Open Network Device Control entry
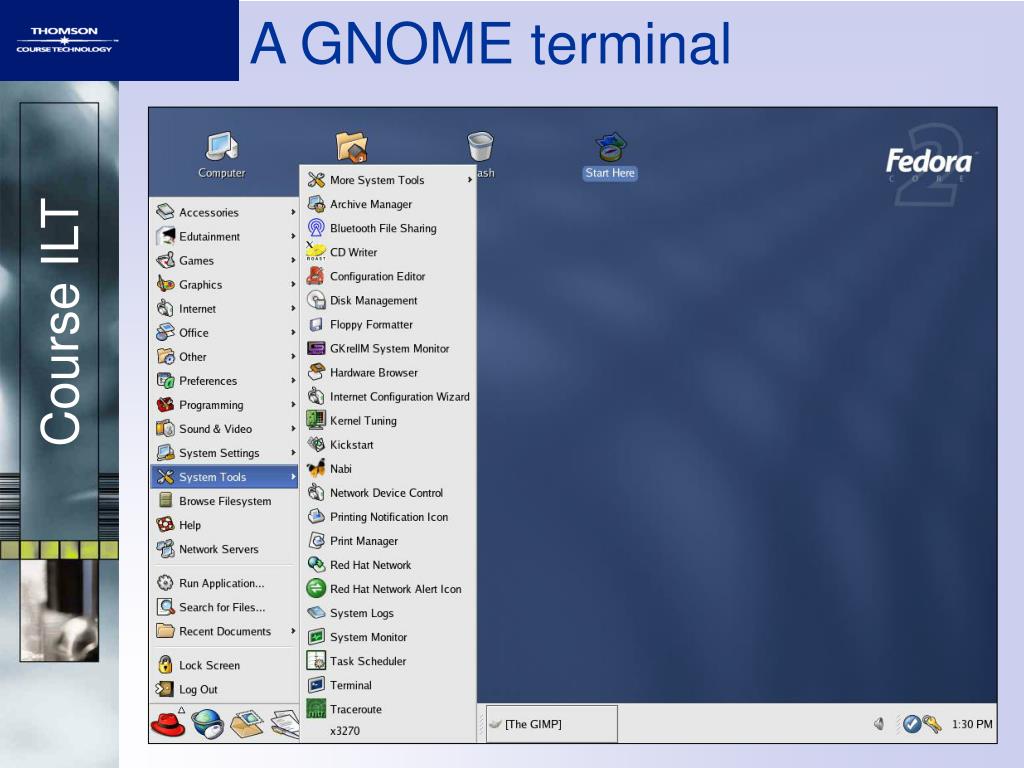Viewport: 1024px width, 768px height. [x=388, y=492]
